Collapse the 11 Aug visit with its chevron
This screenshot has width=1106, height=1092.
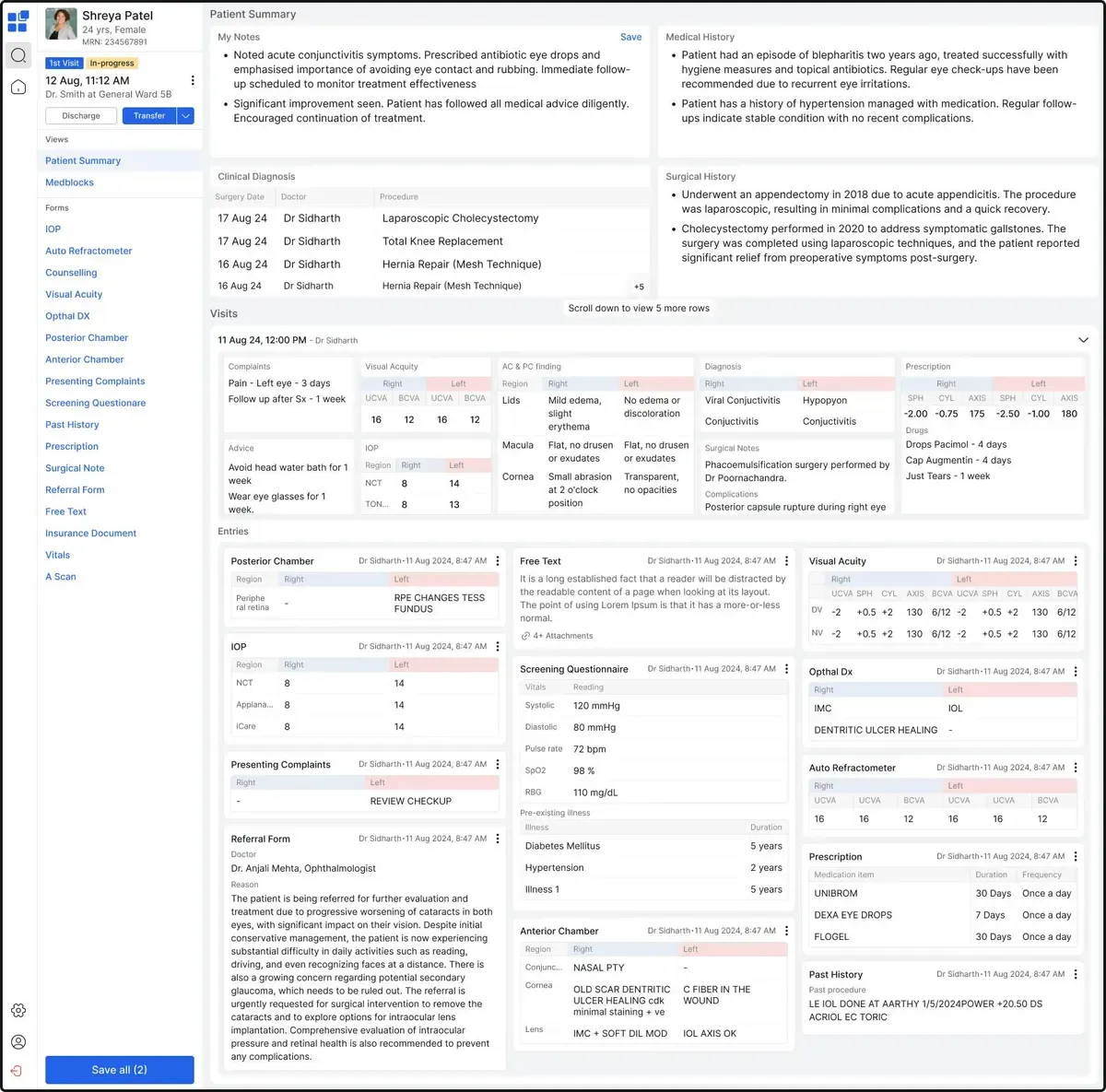pyautogui.click(x=1084, y=339)
